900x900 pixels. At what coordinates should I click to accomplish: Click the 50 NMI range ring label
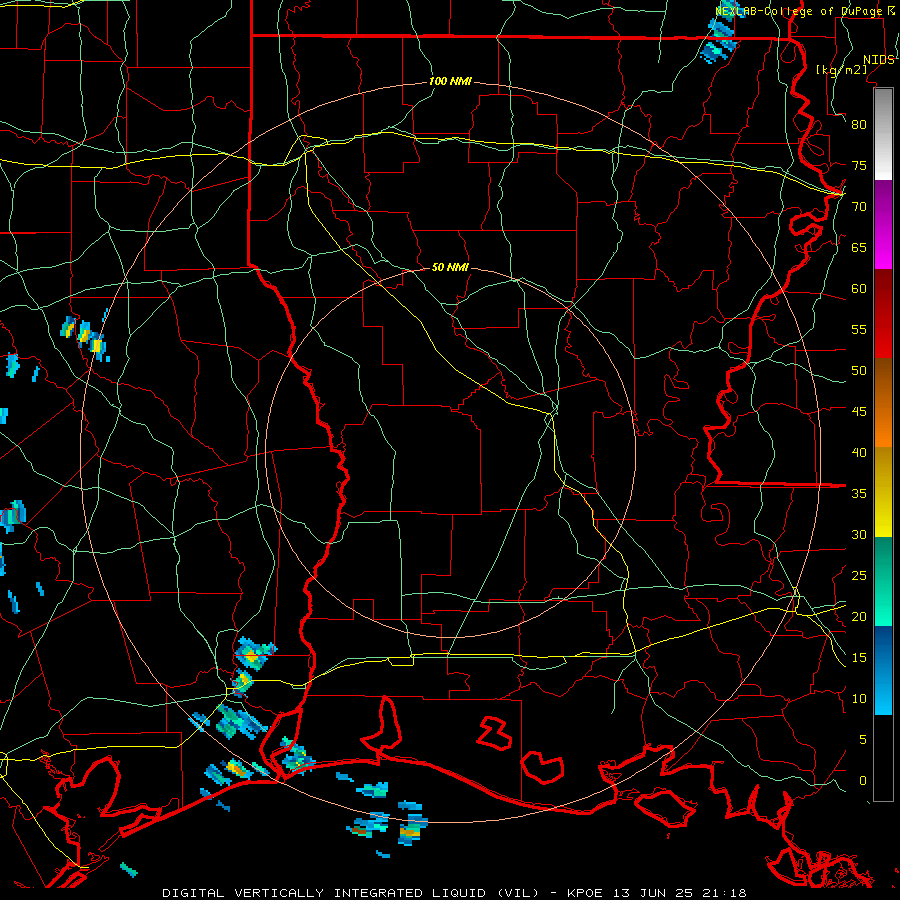pyautogui.click(x=450, y=267)
